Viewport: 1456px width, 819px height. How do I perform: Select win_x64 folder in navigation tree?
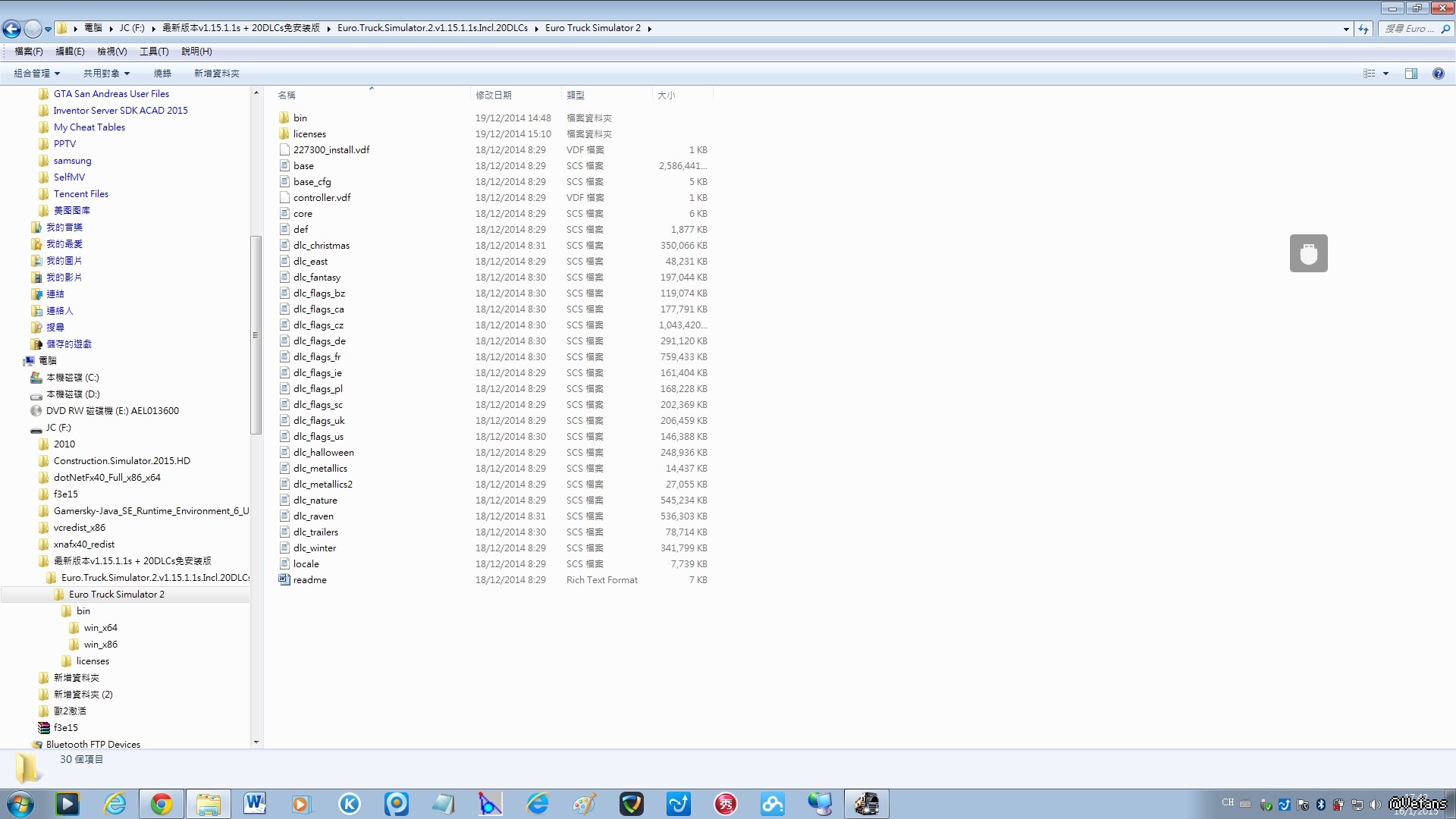click(100, 628)
